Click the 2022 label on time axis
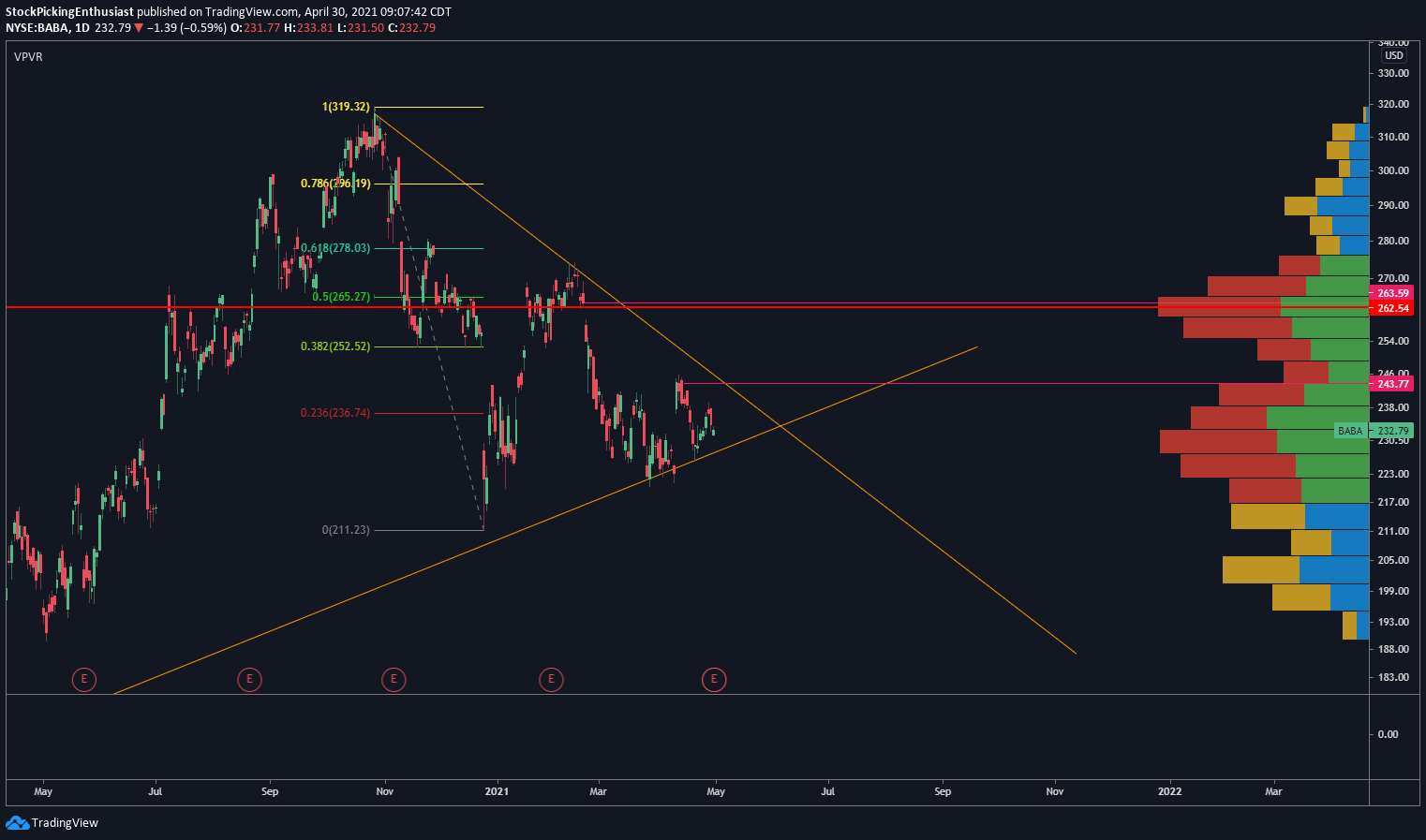 (1169, 791)
